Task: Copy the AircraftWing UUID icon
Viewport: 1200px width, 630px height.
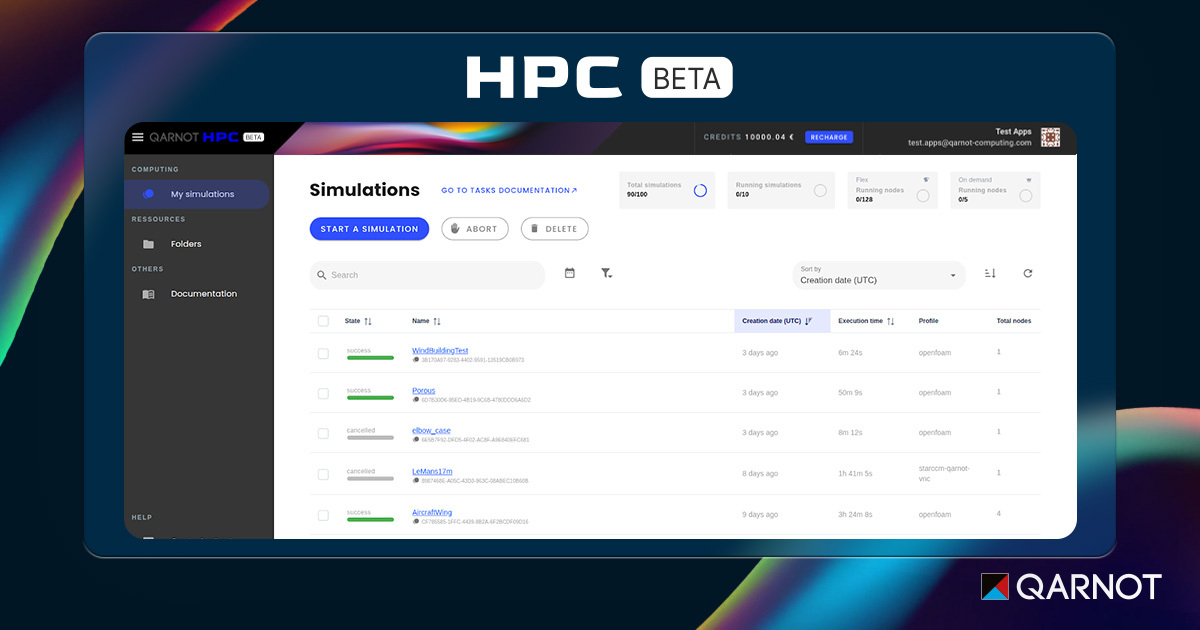Action: (x=416, y=522)
